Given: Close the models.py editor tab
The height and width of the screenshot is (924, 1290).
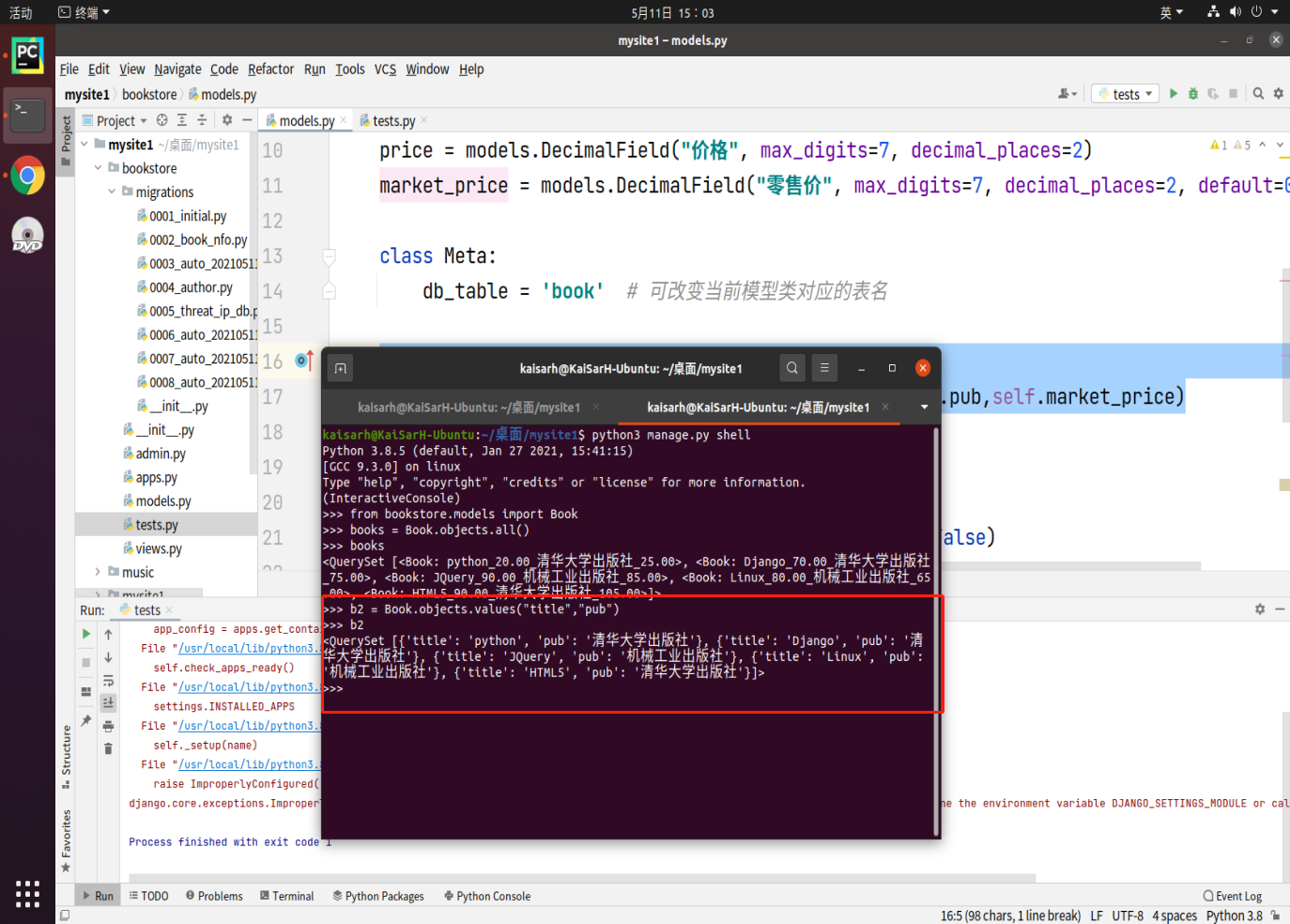Looking at the screenshot, I should click(344, 120).
